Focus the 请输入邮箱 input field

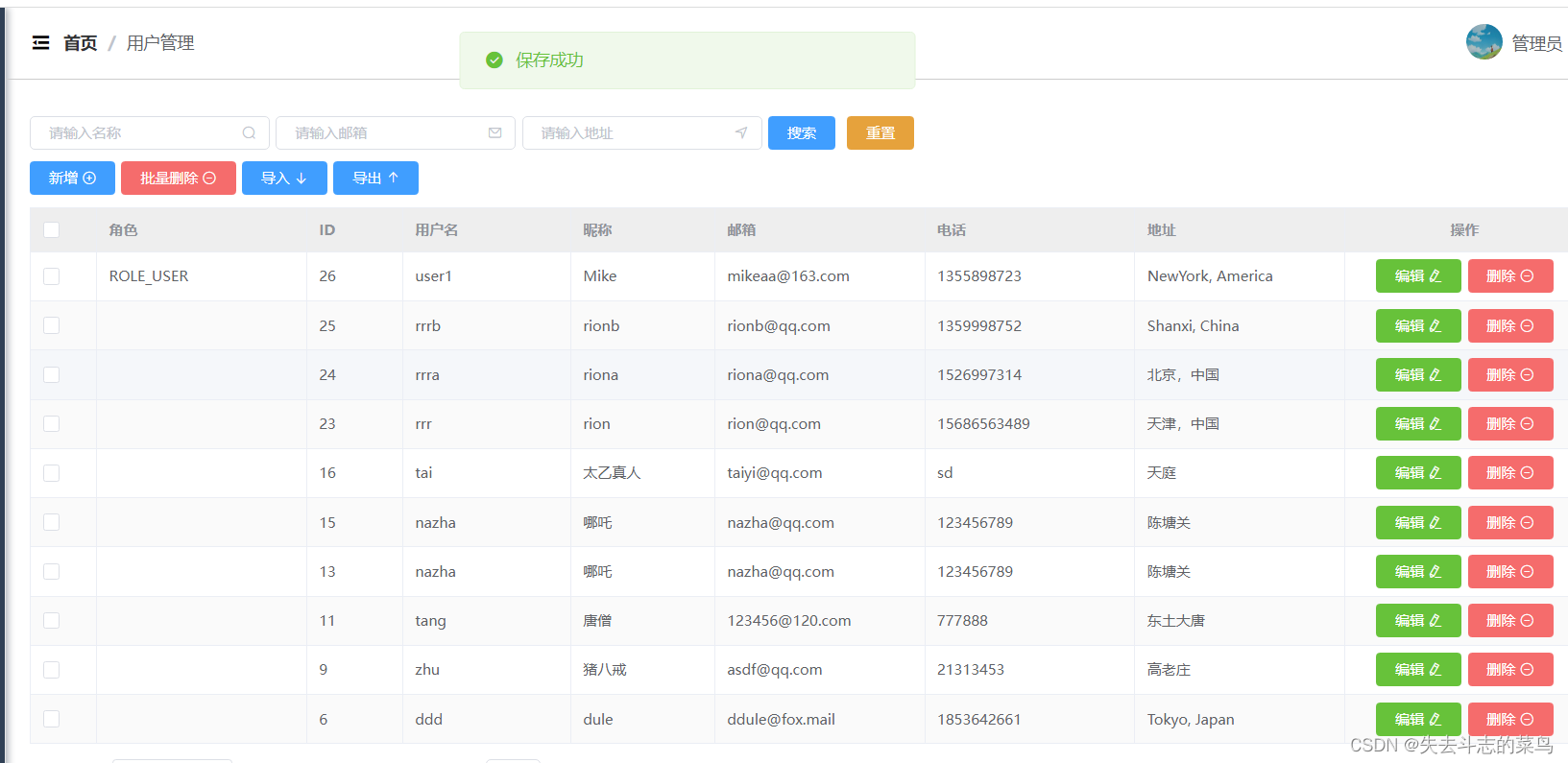pyautogui.click(x=396, y=133)
